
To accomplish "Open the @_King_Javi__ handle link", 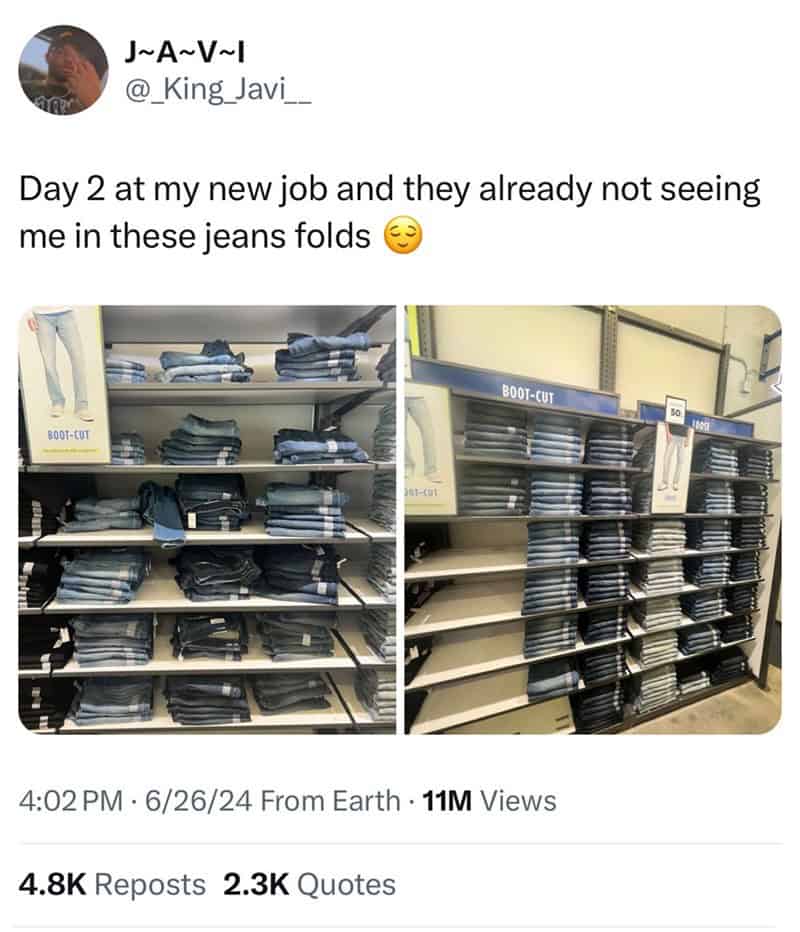I will pyautogui.click(x=217, y=90).
